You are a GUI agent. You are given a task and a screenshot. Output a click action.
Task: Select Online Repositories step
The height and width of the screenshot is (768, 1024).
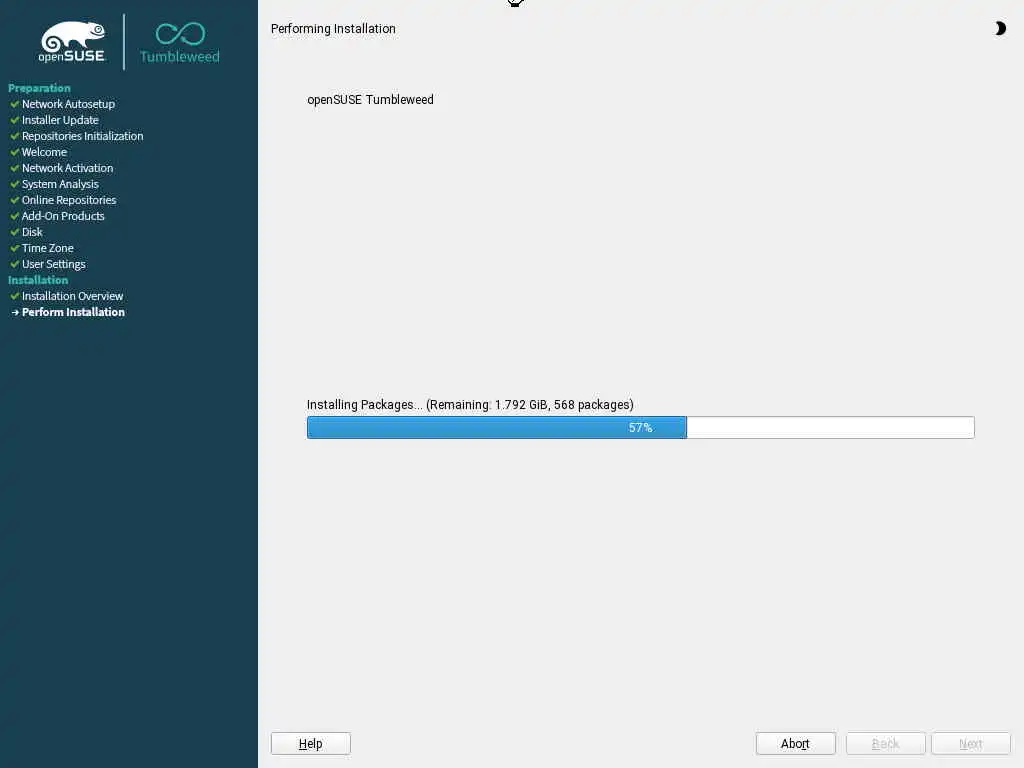[69, 200]
